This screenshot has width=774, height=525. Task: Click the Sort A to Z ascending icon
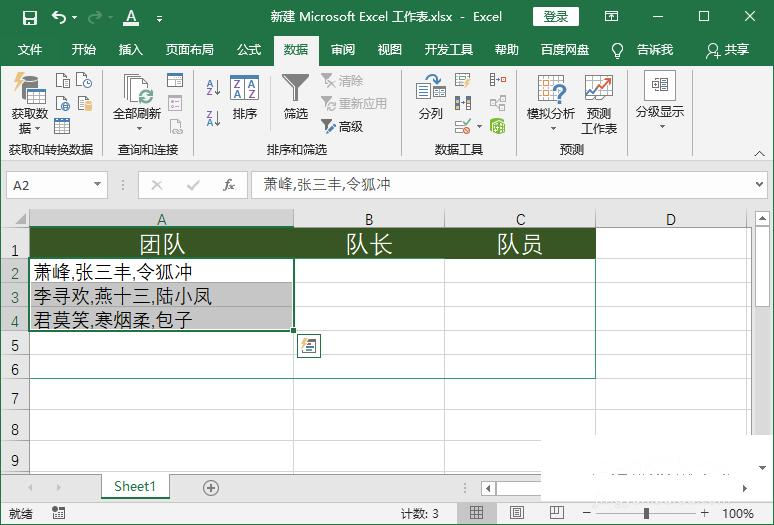pos(213,88)
